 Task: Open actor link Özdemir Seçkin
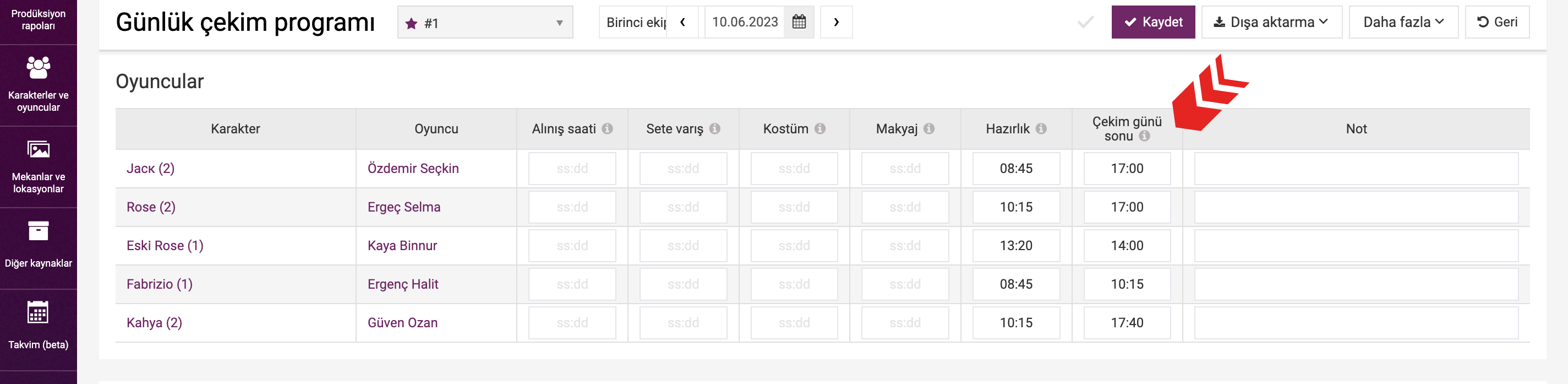(413, 169)
